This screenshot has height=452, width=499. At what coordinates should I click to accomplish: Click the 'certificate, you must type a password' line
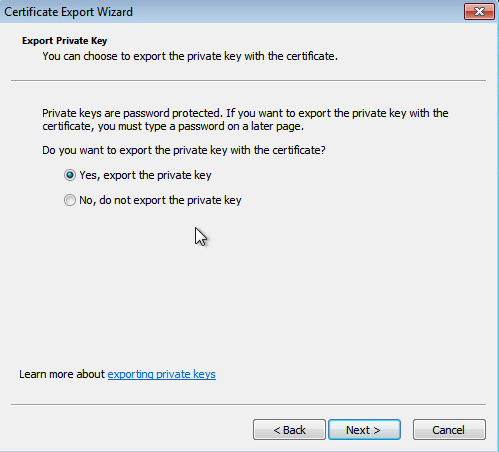pos(173,126)
